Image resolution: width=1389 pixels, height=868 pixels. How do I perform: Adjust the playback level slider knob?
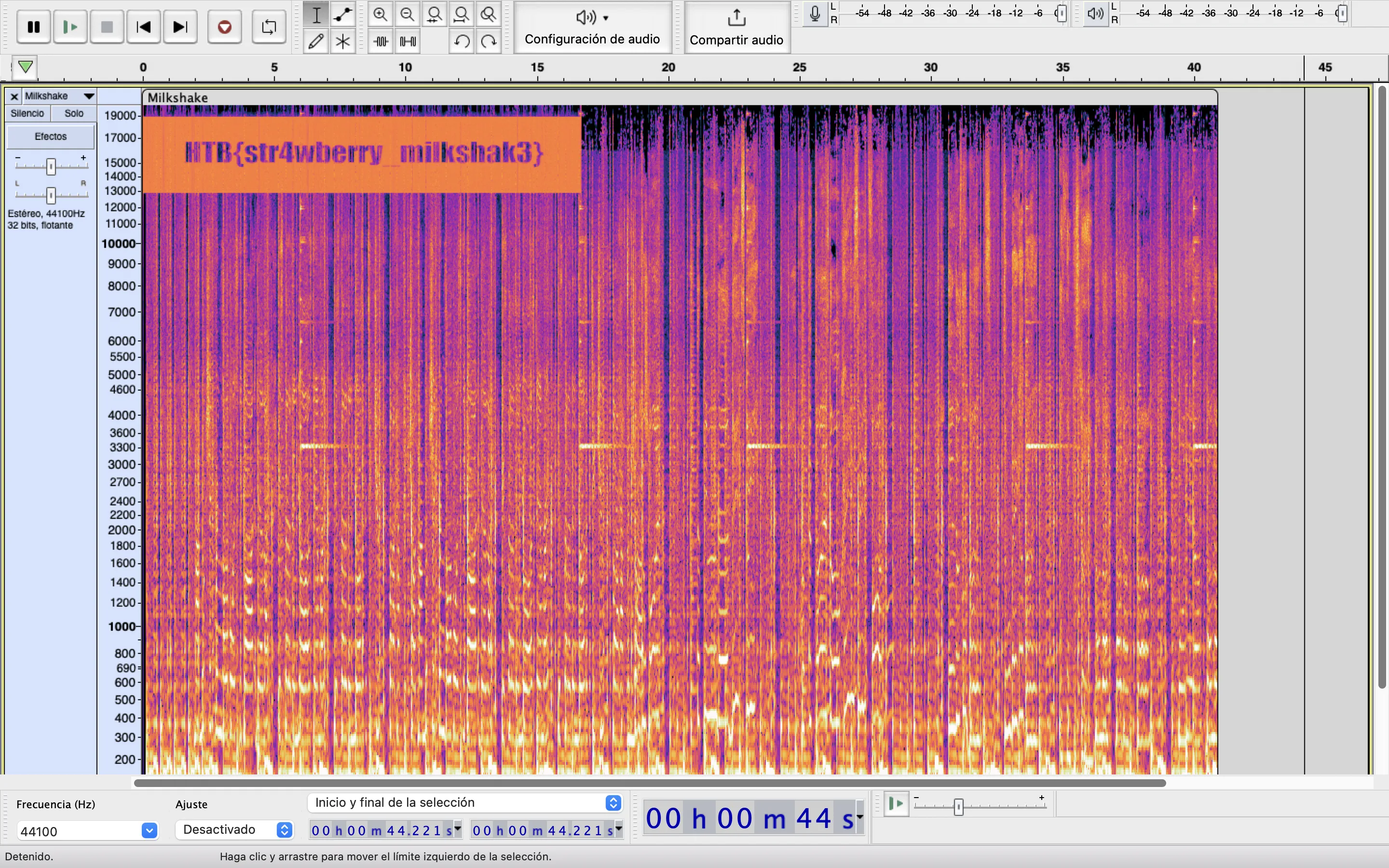[1342, 13]
